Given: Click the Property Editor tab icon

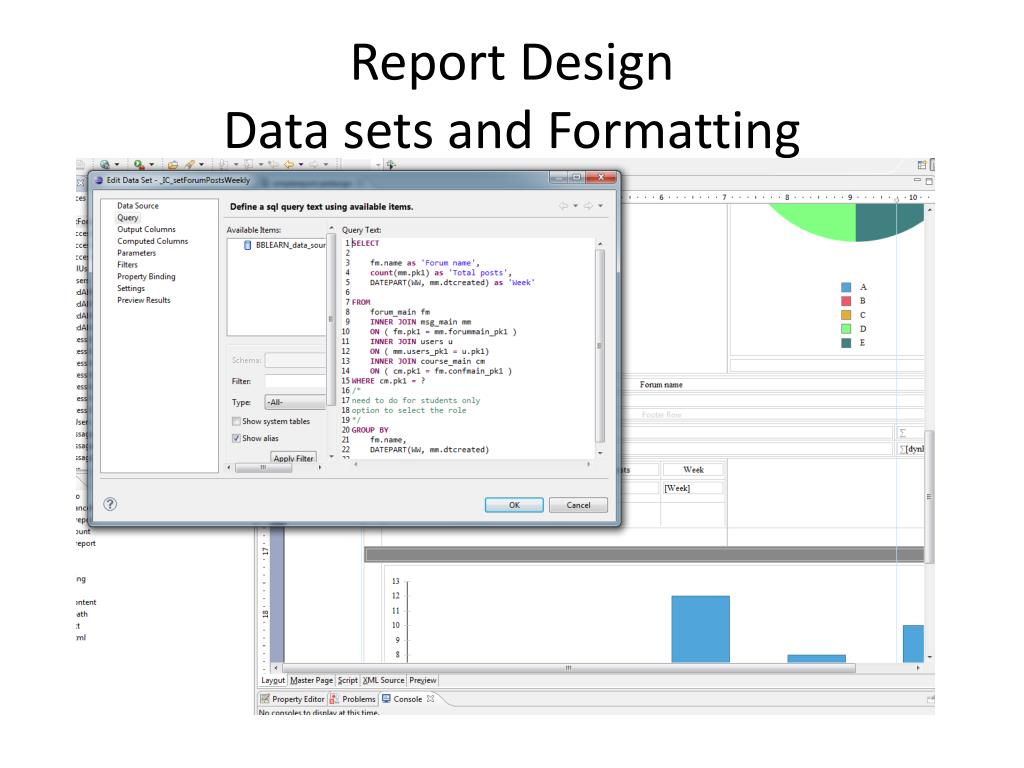Looking at the screenshot, I should point(264,699).
